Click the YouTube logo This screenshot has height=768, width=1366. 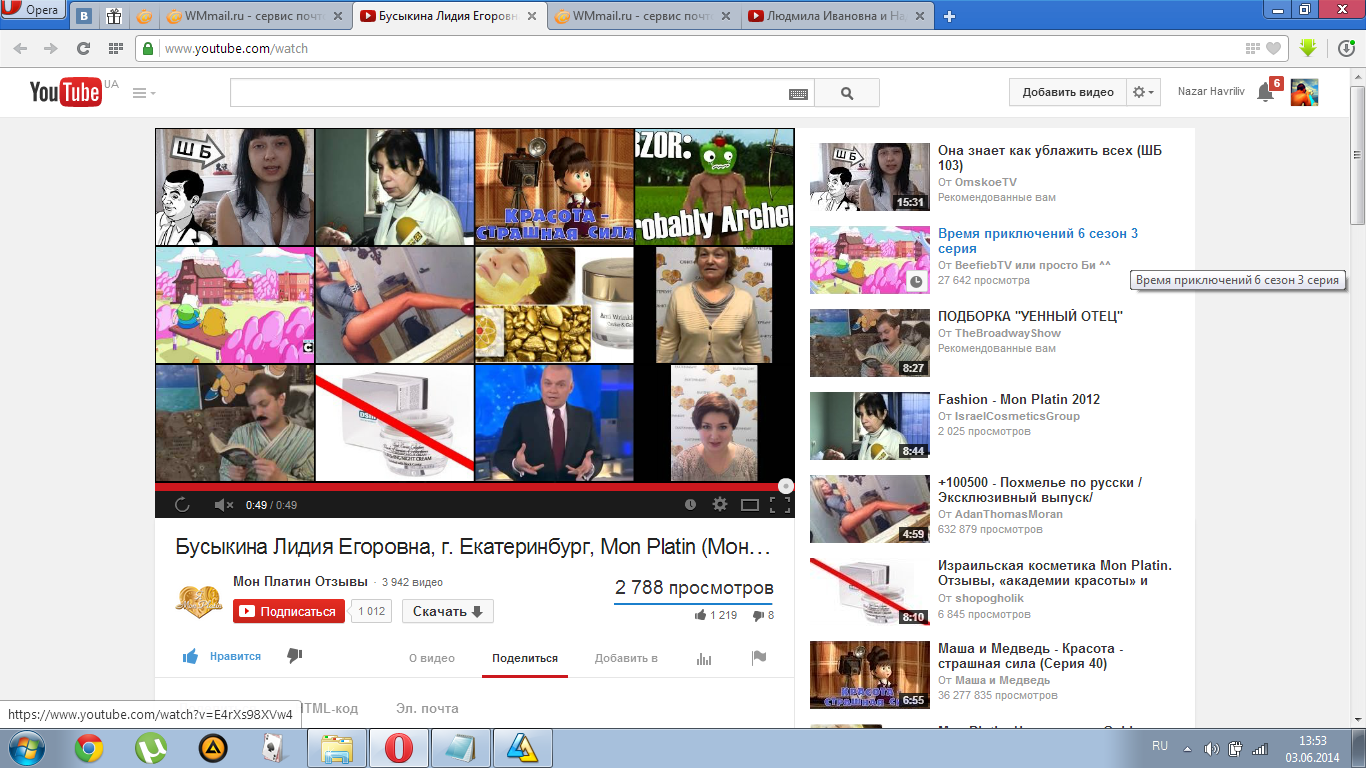(x=65, y=92)
